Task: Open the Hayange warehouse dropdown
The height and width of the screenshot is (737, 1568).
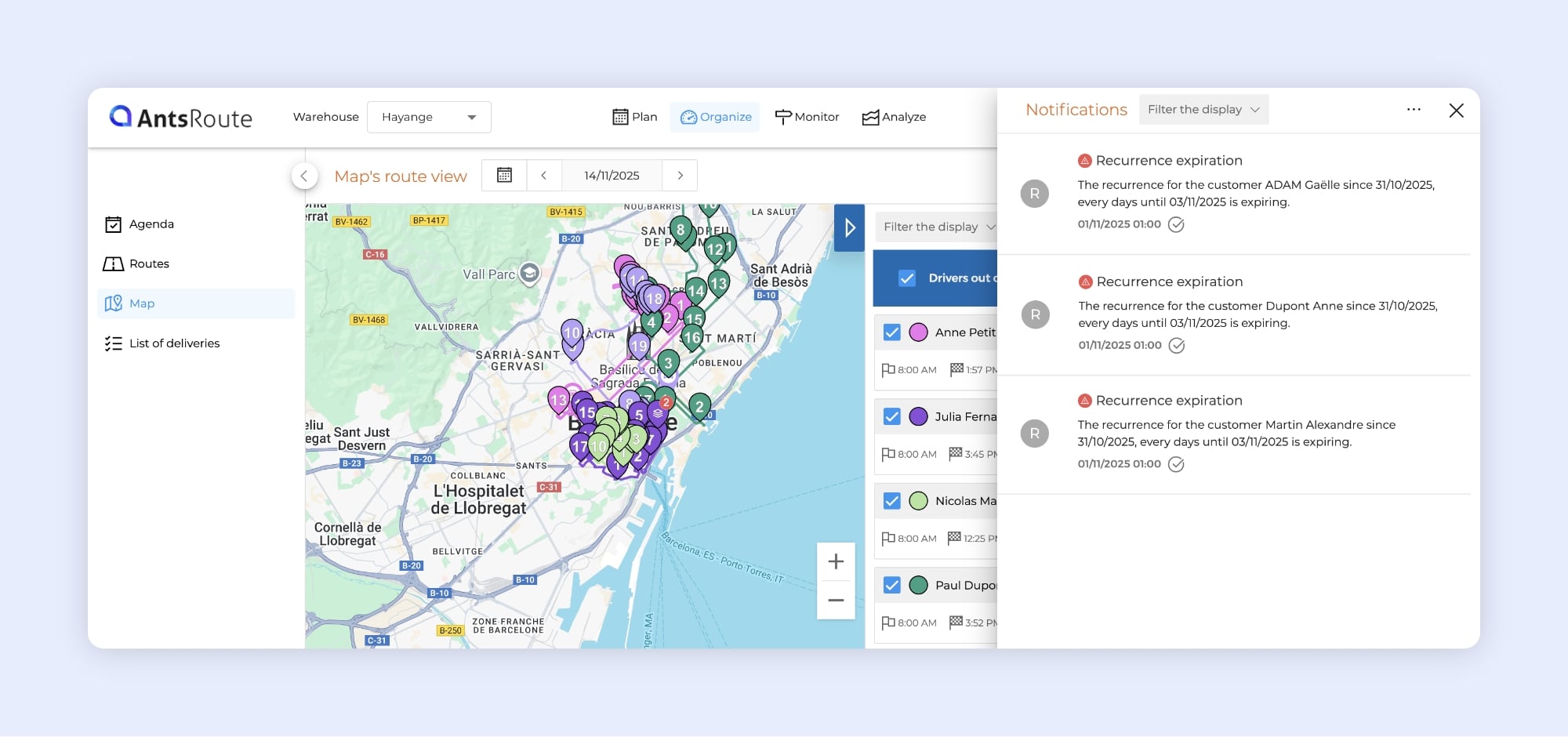Action: pos(429,118)
